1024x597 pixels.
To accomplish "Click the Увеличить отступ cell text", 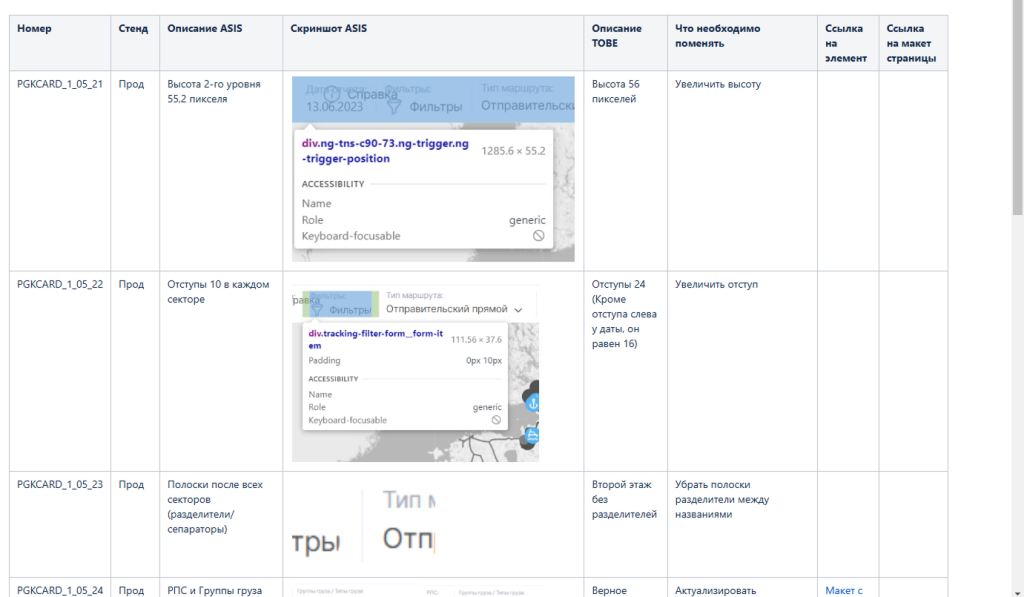I will (716, 285).
